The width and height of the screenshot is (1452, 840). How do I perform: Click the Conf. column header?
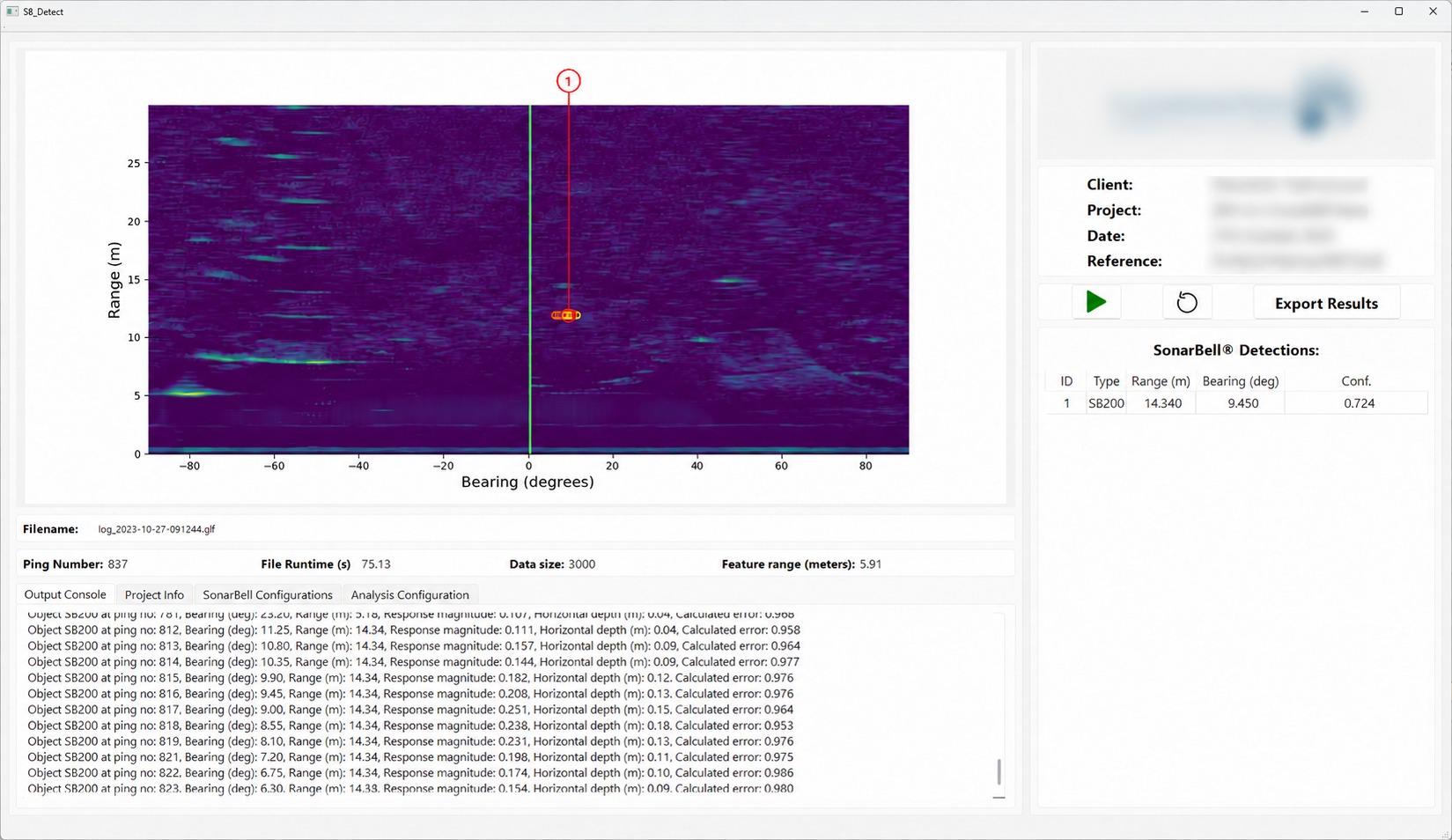coord(1356,381)
